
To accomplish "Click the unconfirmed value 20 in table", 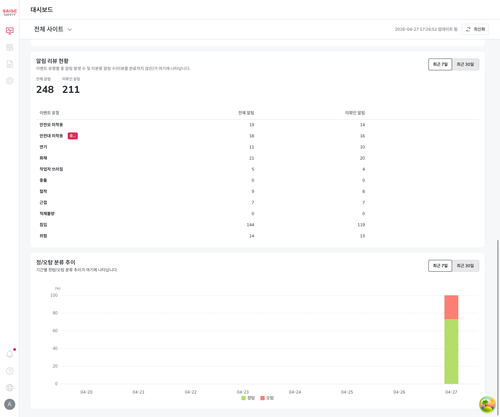I will pyautogui.click(x=362, y=158).
